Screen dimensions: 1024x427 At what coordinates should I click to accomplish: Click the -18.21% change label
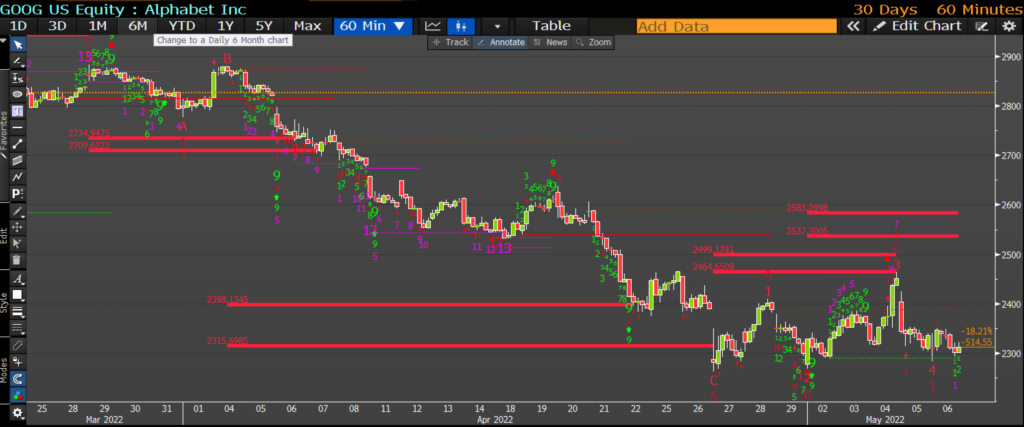pos(977,332)
